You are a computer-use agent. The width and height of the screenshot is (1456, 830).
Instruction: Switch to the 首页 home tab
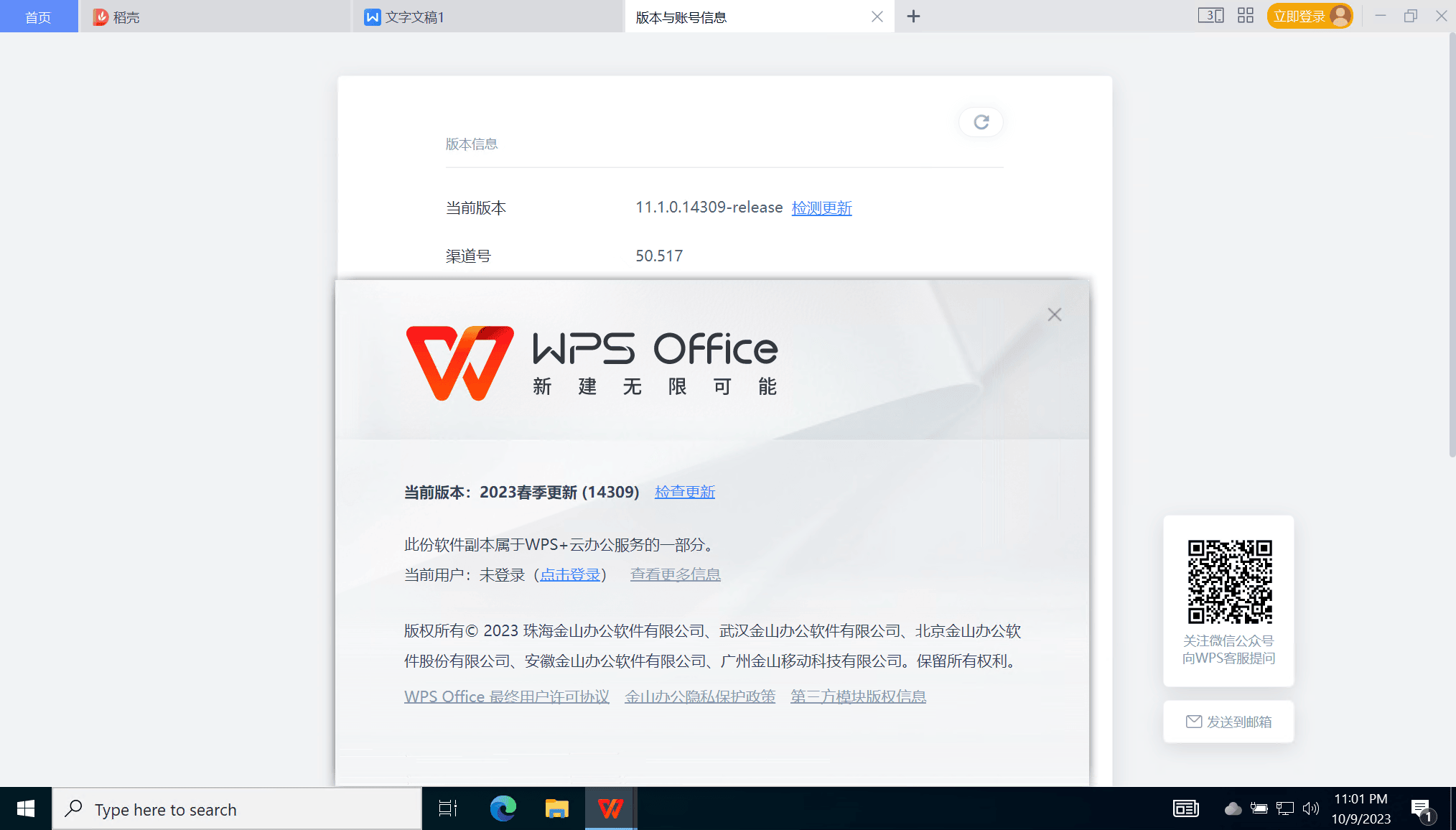[38, 17]
